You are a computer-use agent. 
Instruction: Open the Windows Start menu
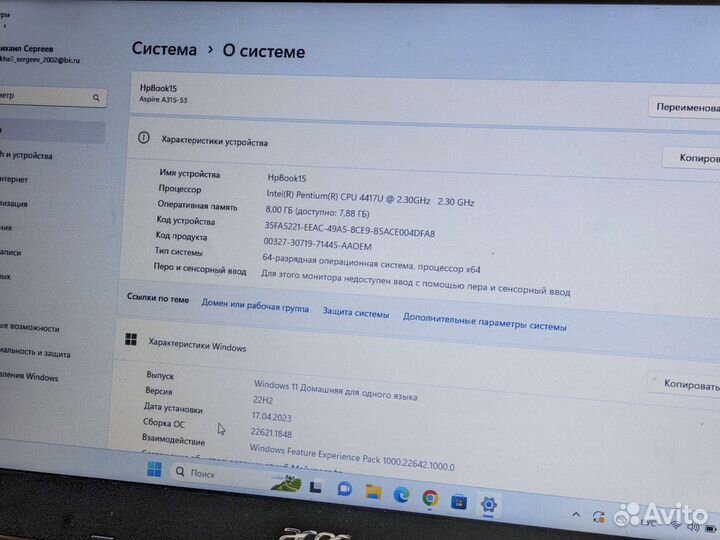[x=154, y=469]
